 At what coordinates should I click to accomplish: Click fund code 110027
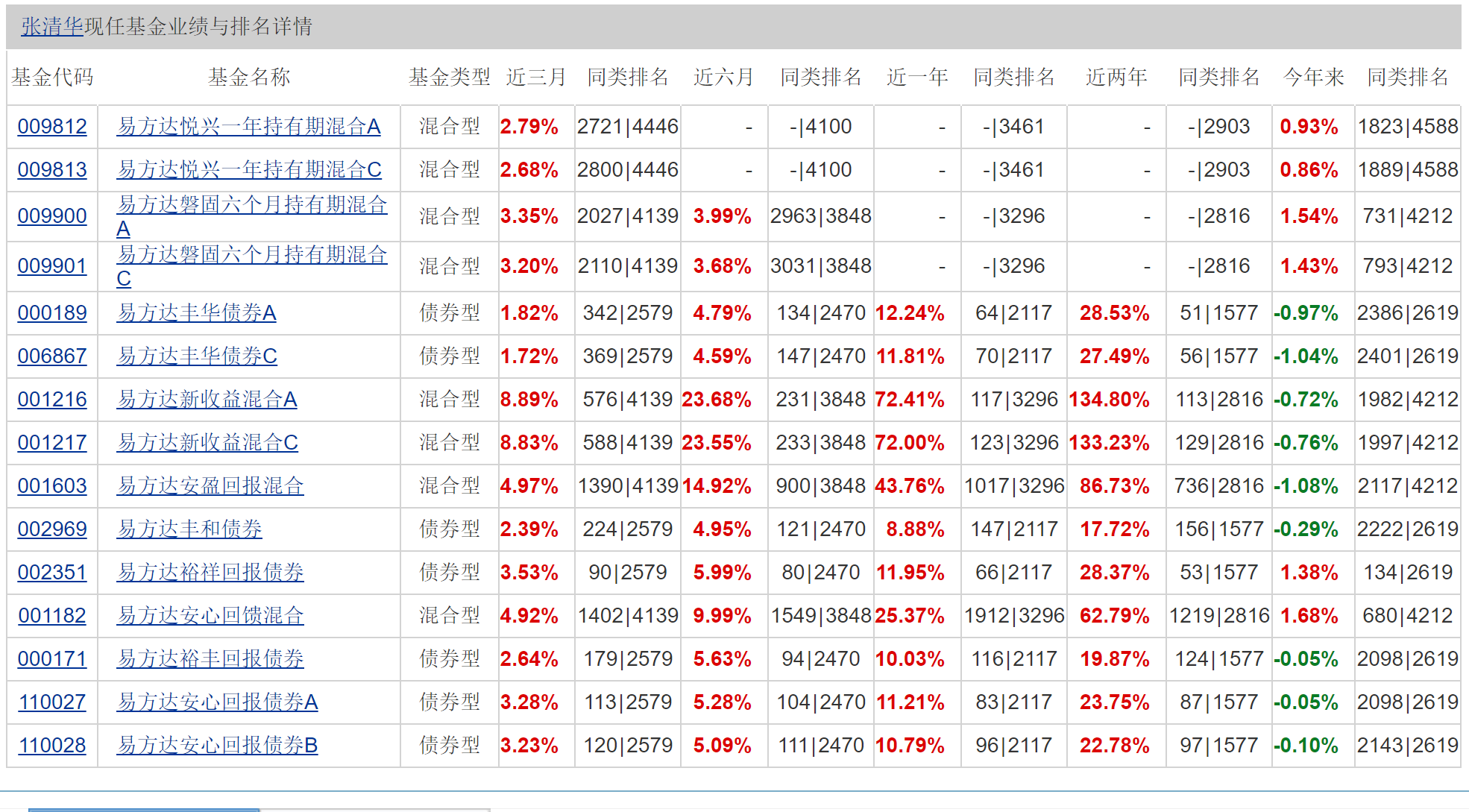[x=52, y=702]
